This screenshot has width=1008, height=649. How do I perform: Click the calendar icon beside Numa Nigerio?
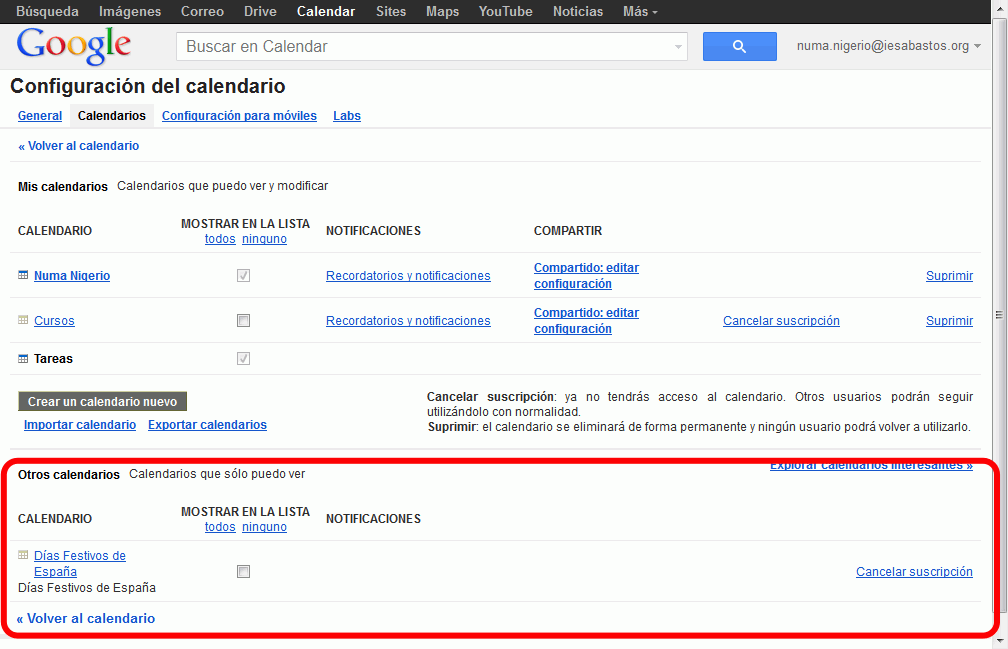23,275
